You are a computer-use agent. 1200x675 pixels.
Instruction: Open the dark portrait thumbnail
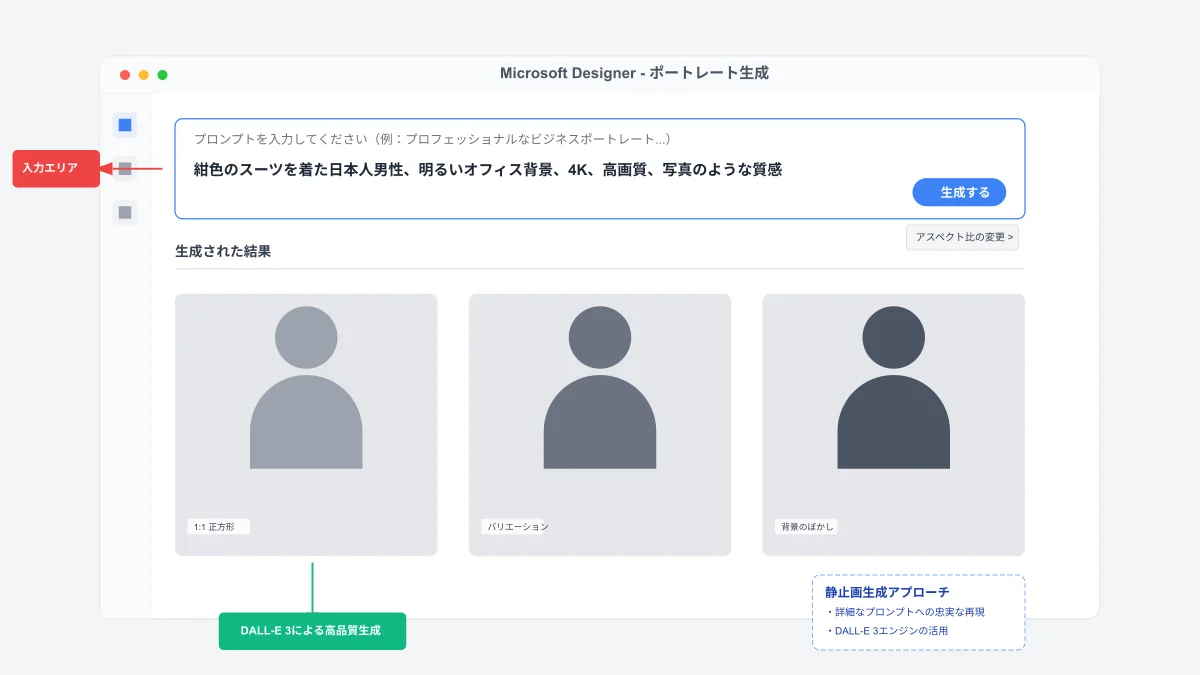click(894, 425)
